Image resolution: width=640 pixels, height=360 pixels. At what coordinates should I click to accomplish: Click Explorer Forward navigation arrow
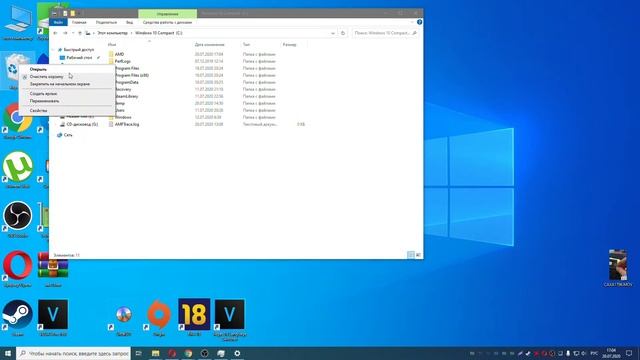coord(65,33)
